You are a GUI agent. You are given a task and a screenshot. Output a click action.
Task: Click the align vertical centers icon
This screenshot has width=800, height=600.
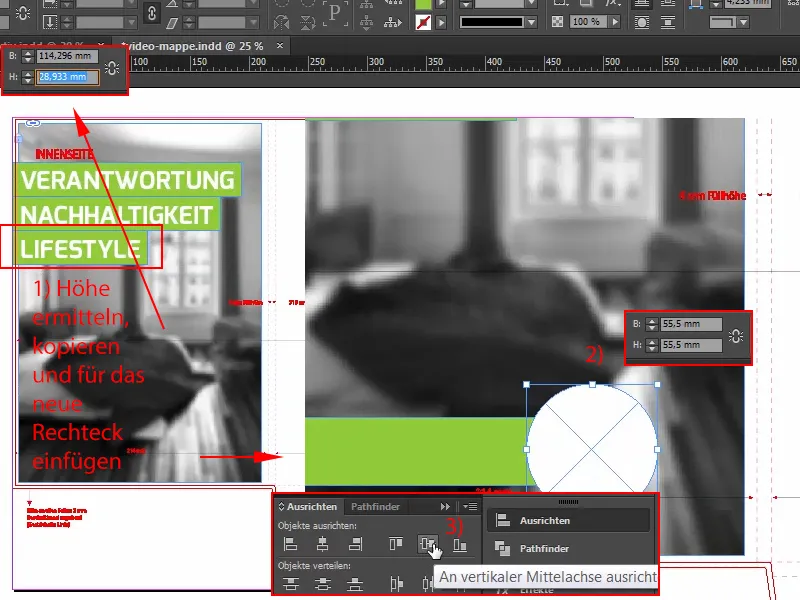click(x=428, y=544)
